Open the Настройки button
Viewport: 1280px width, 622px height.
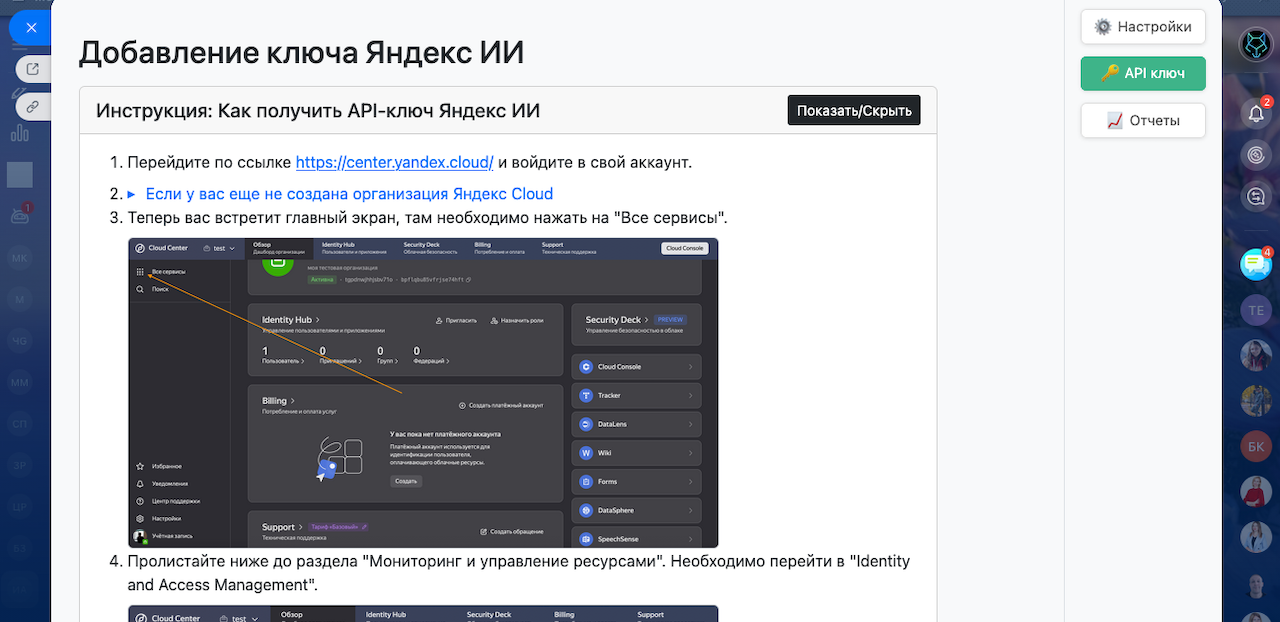pyautogui.click(x=1143, y=27)
